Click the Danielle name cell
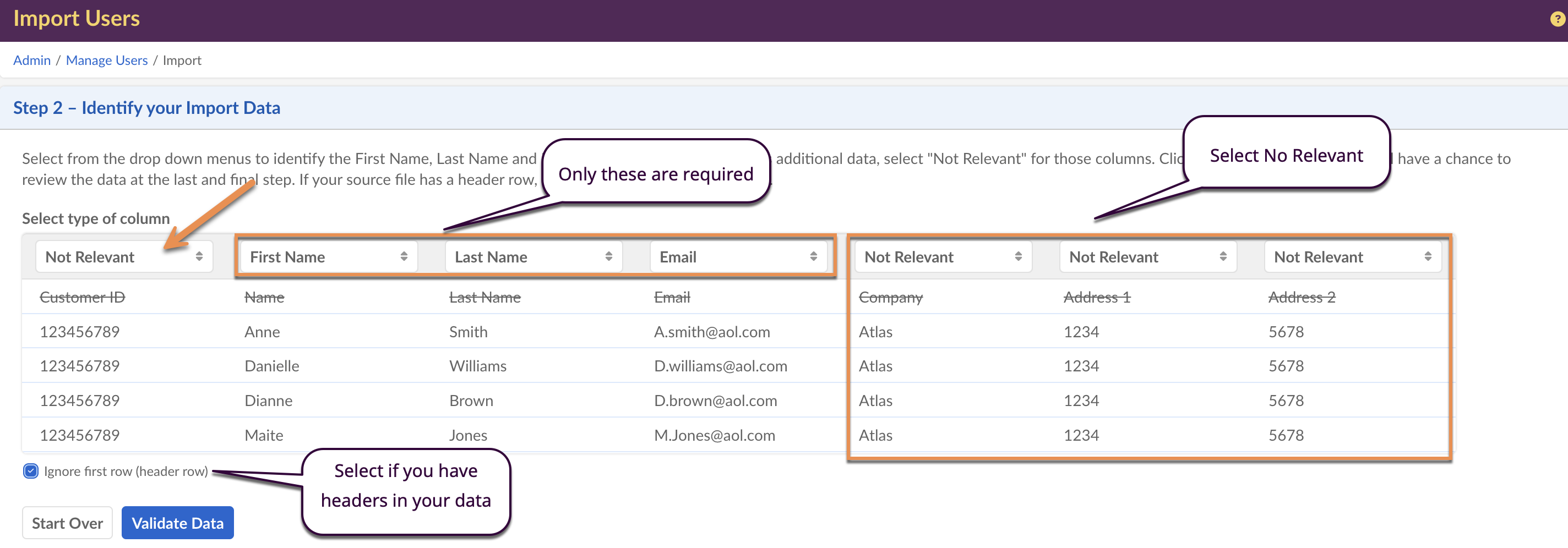Viewport: 1568px width, 548px height. [271, 366]
